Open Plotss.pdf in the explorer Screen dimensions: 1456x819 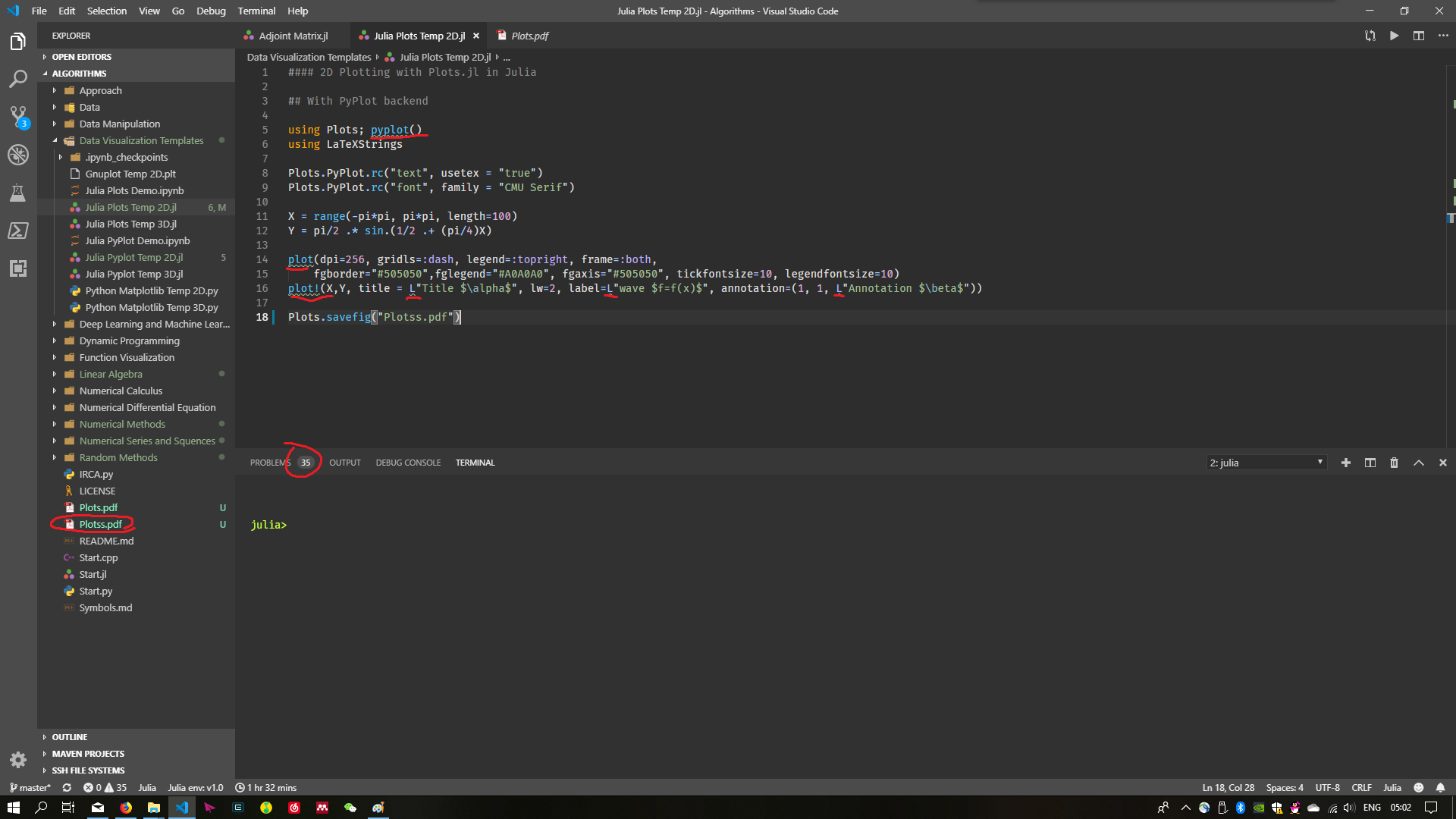click(x=100, y=524)
